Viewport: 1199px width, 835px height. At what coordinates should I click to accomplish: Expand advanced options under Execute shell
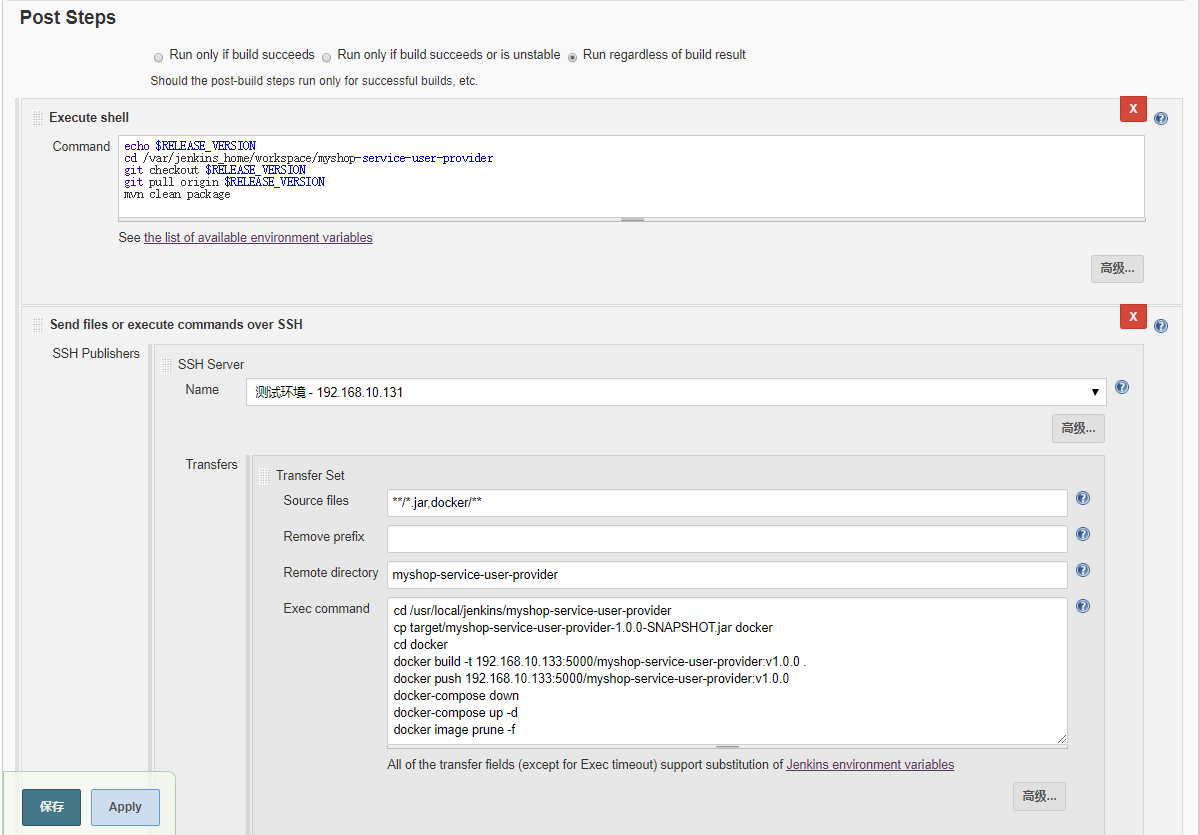tap(1117, 268)
